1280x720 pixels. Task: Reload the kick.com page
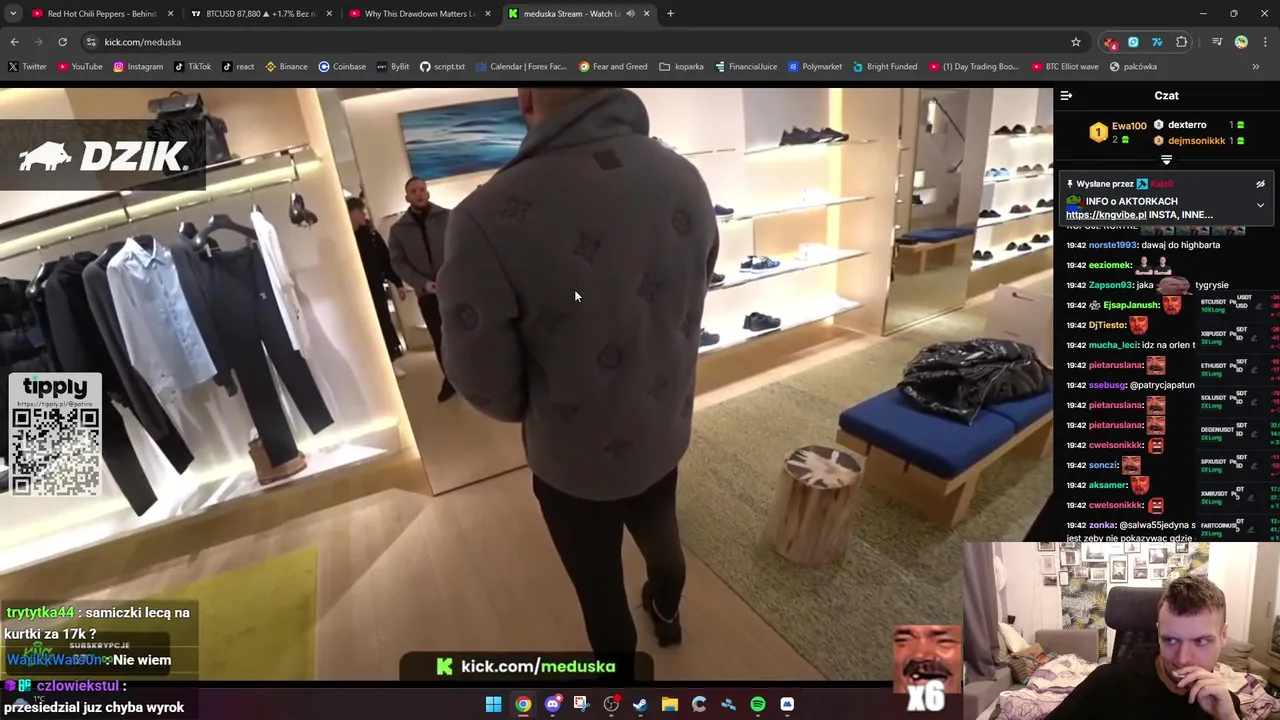[x=62, y=42]
